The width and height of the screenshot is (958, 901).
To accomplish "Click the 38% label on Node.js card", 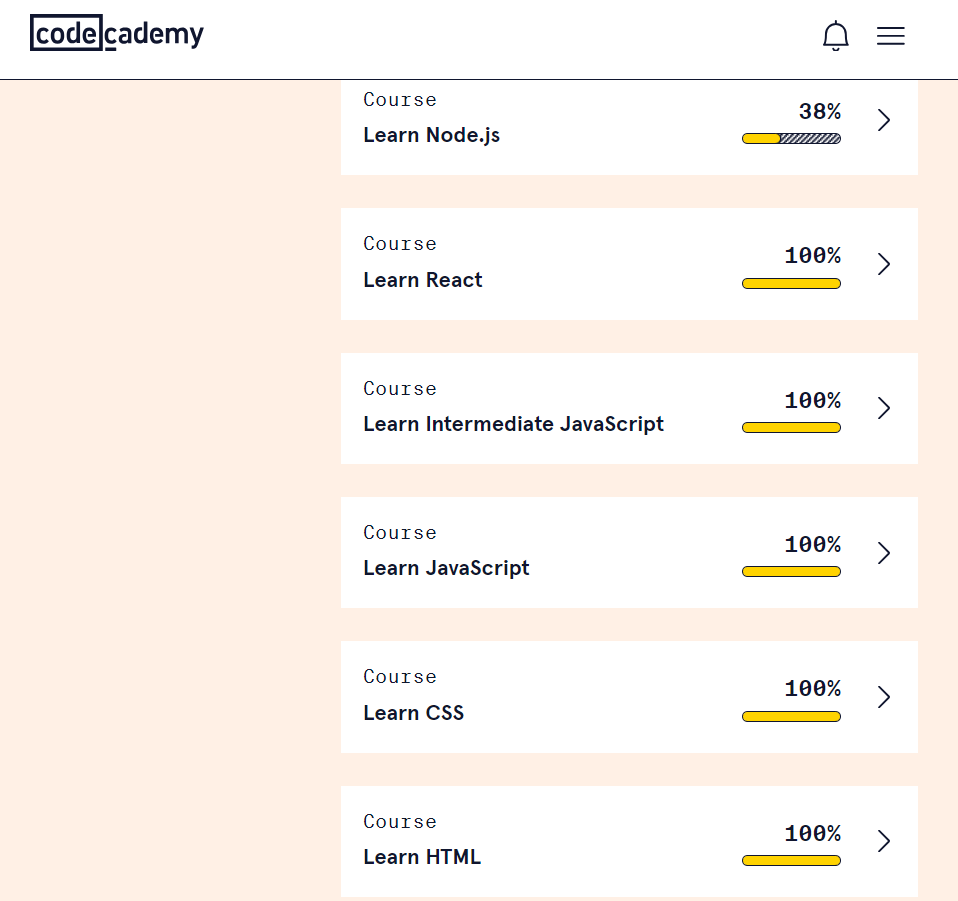I will pyautogui.click(x=820, y=111).
